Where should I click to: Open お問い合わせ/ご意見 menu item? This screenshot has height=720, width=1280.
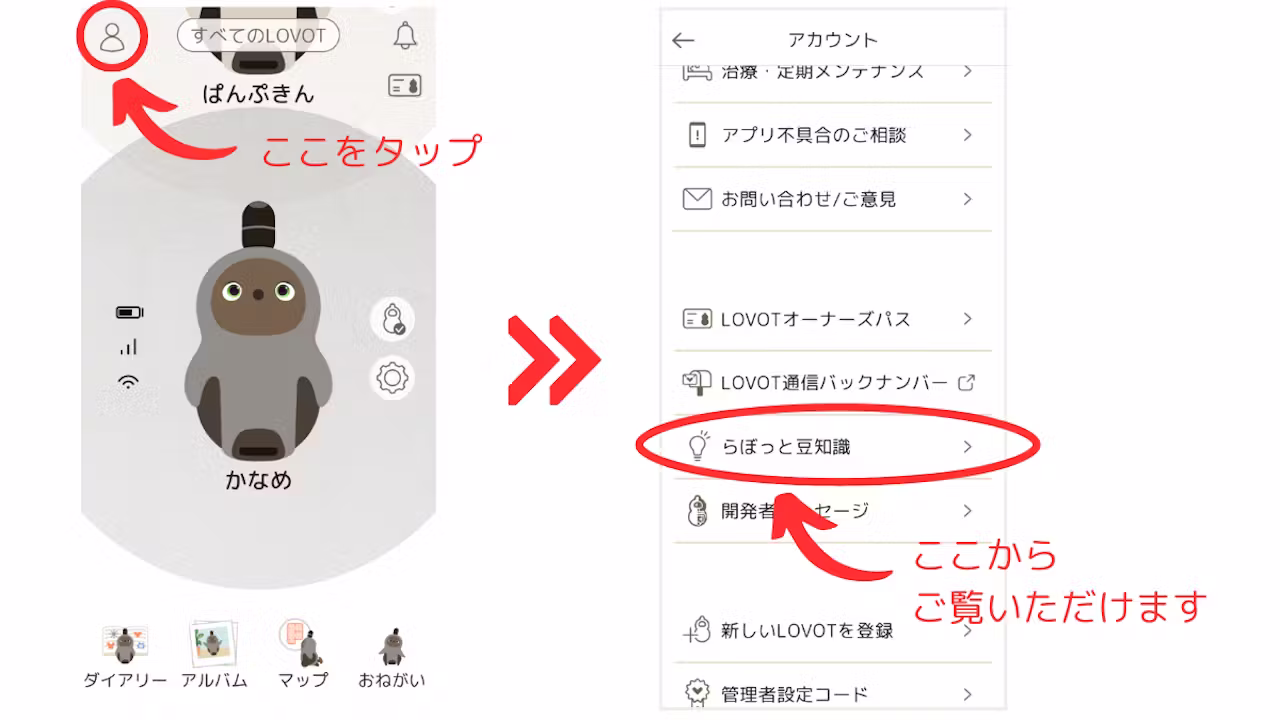click(832, 199)
